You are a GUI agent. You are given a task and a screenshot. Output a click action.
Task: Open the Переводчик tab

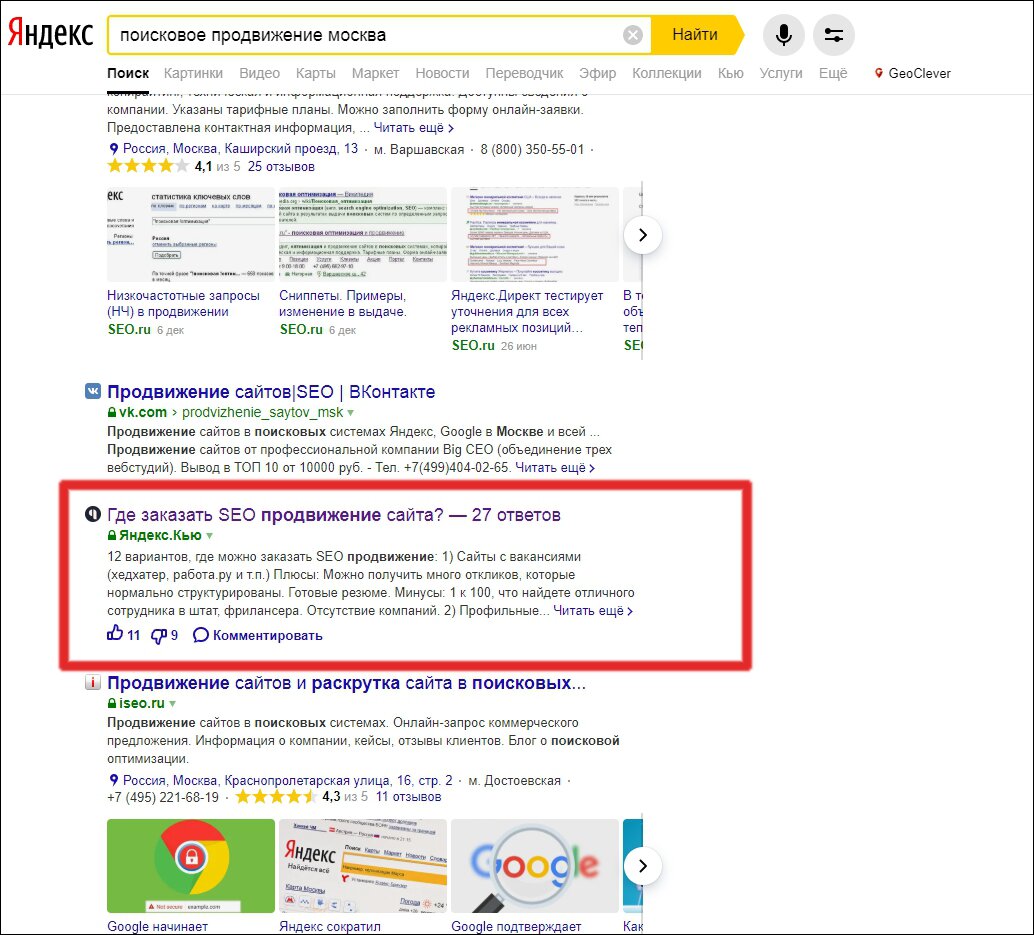[524, 73]
